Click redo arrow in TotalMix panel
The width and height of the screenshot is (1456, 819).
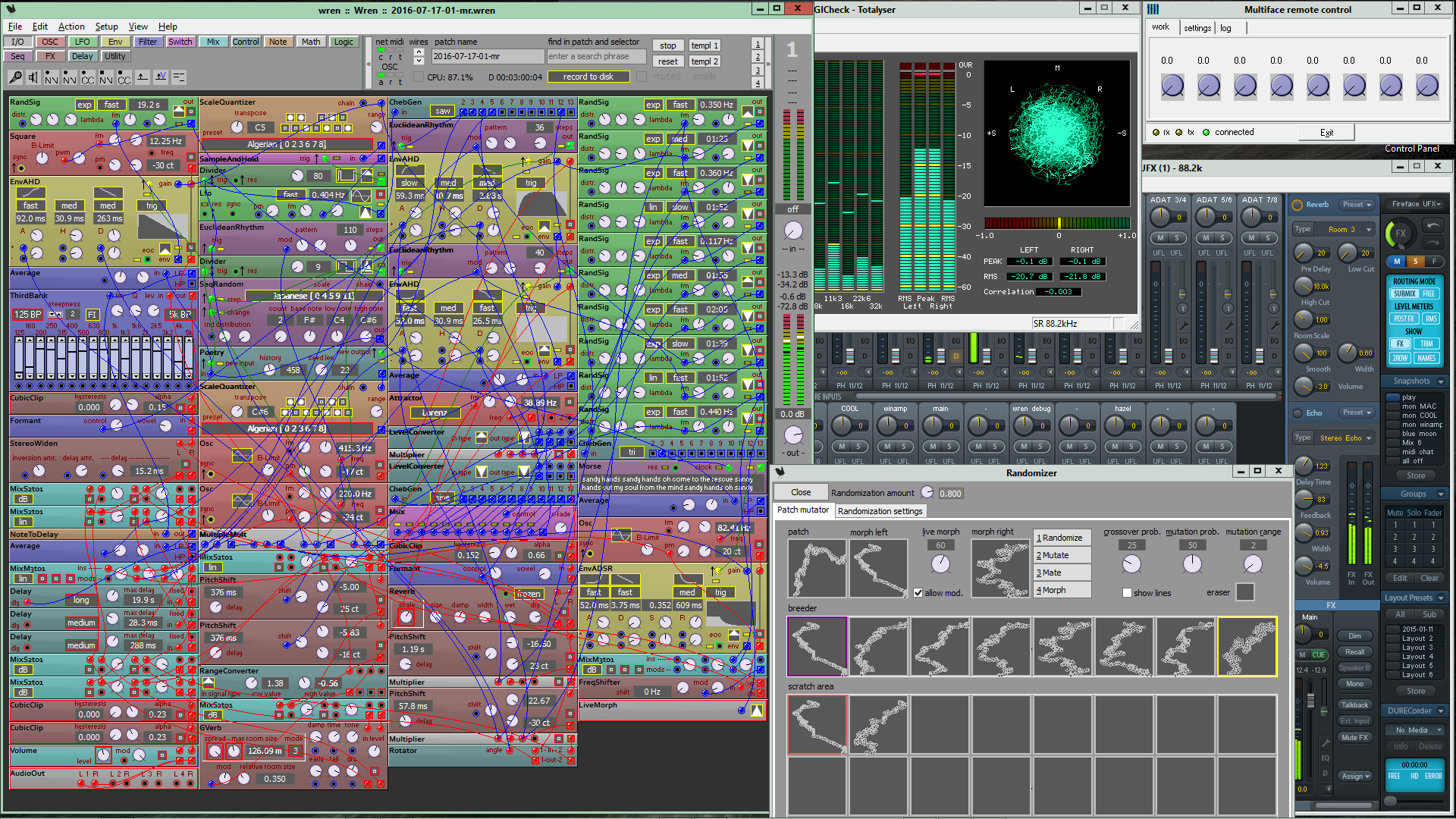(x=1432, y=243)
